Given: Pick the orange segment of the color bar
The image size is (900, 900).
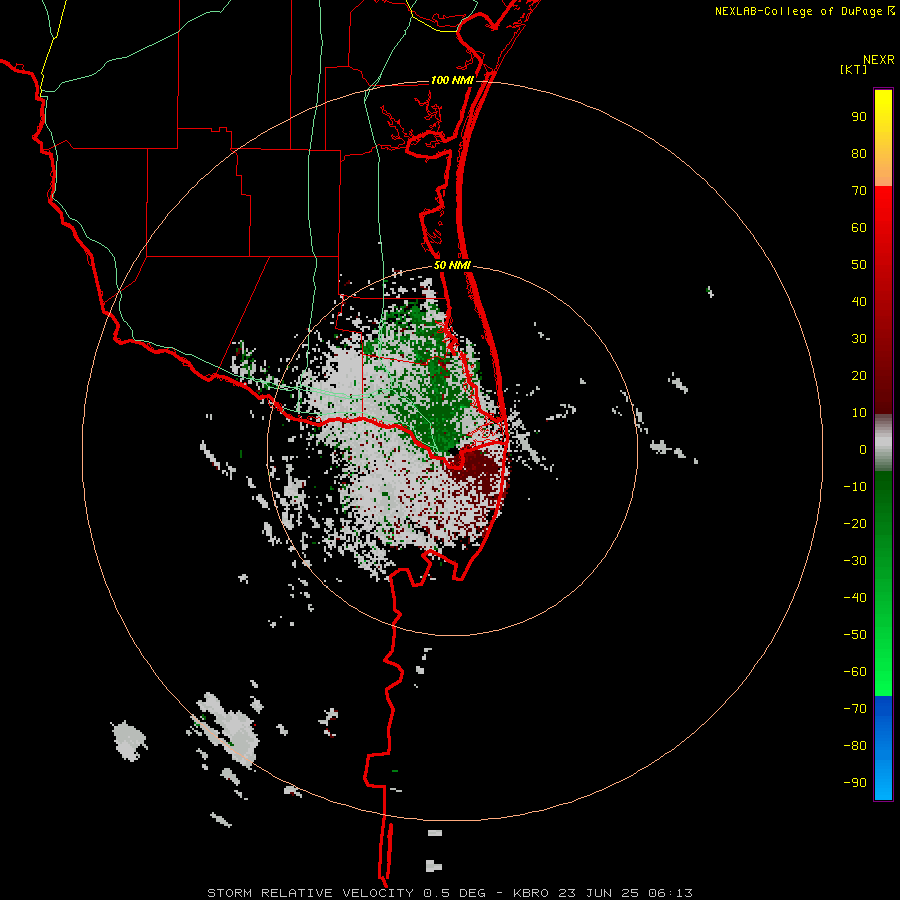Looking at the screenshot, I should tap(883, 171).
